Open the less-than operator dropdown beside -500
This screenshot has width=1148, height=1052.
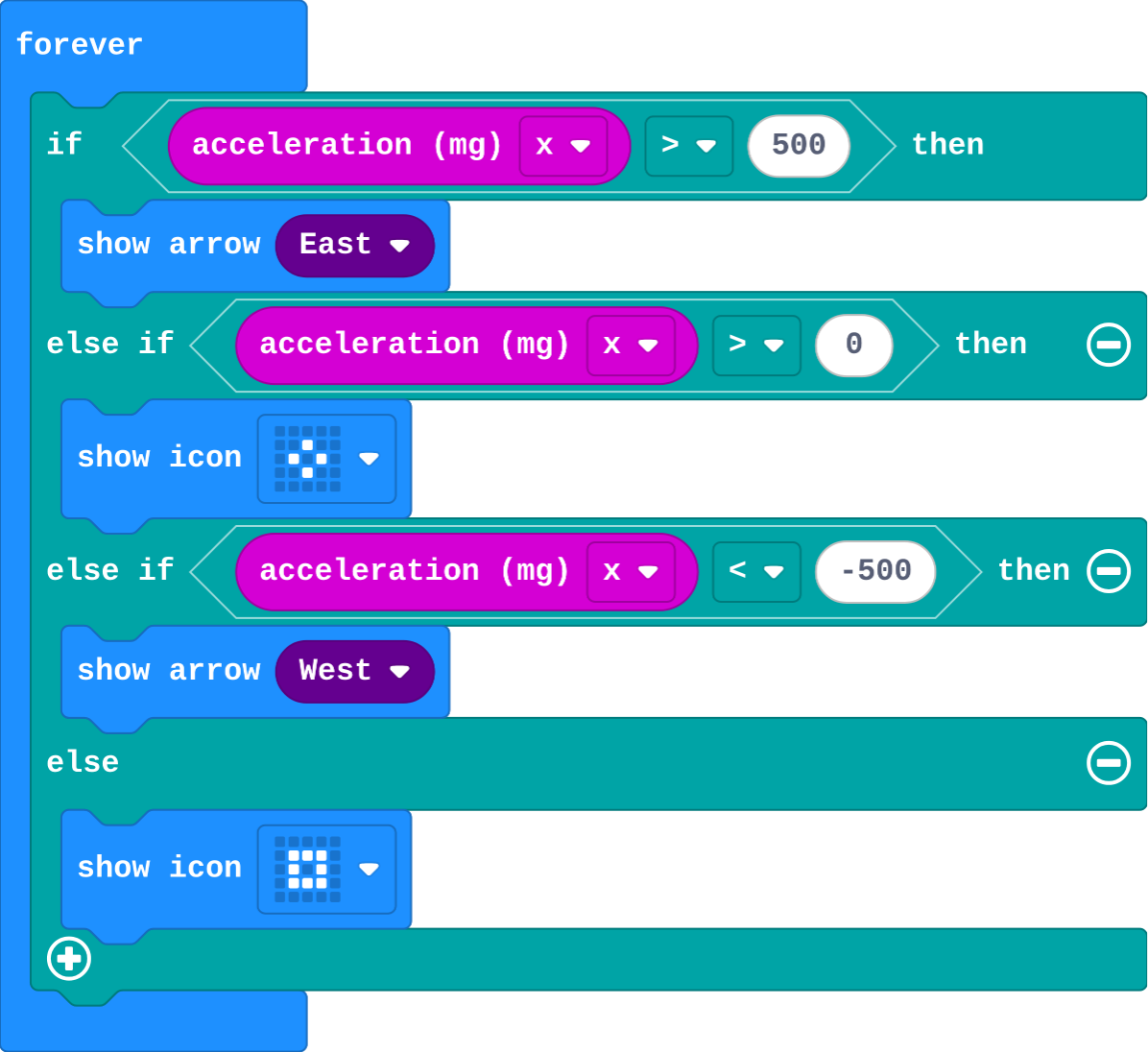click(x=756, y=572)
